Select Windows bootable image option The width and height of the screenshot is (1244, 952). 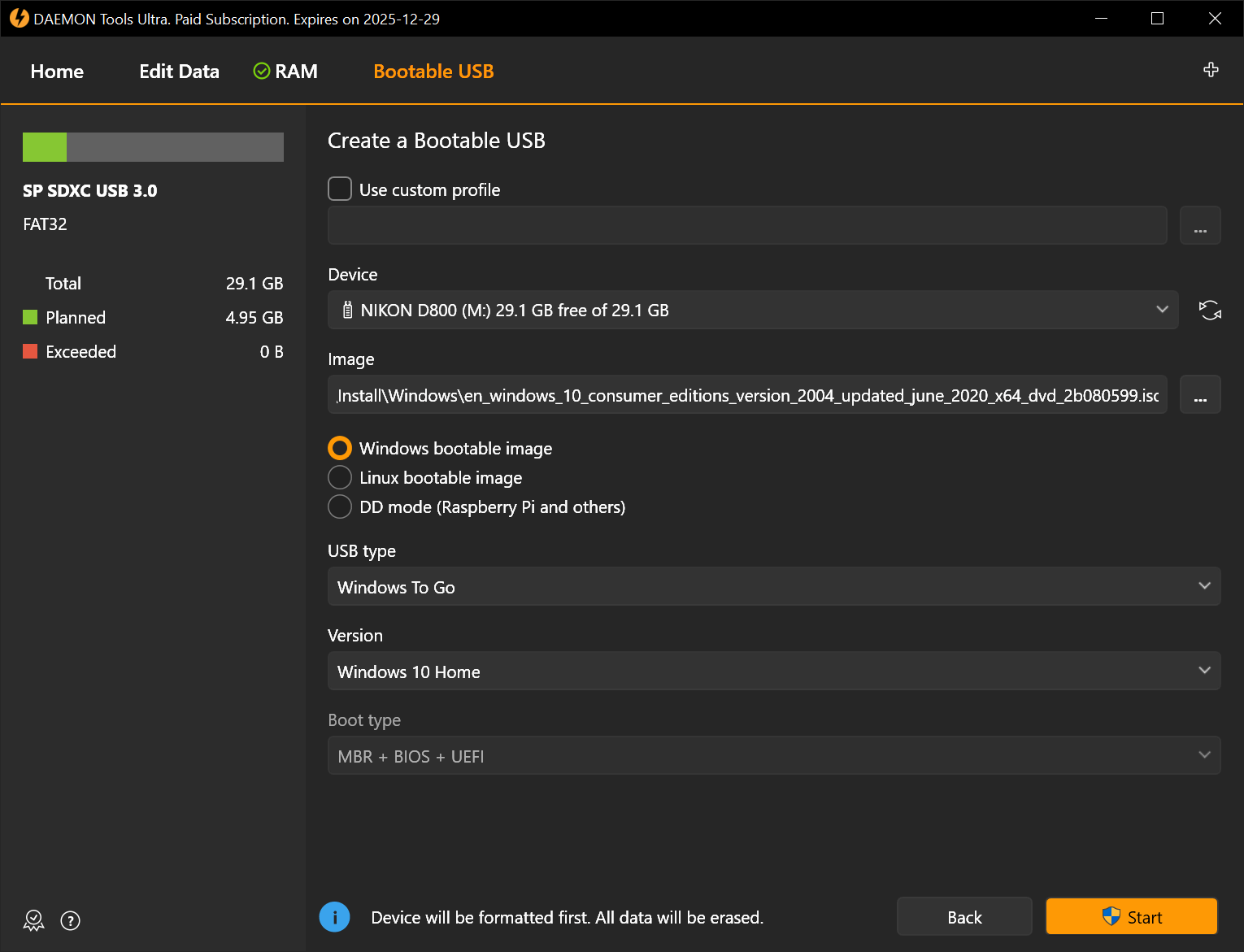tap(340, 448)
